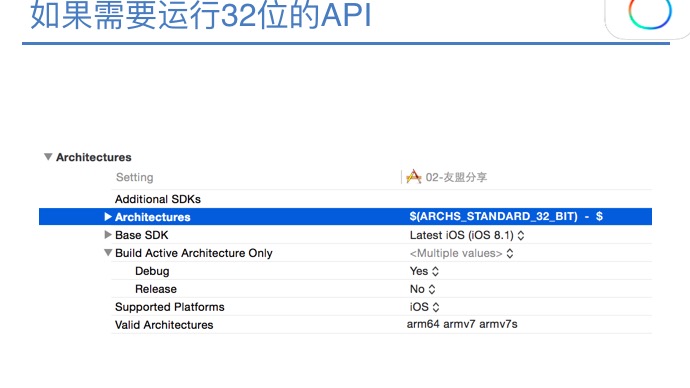Expand the Base SDK setting
This screenshot has height=388, width=690.
[108, 234]
